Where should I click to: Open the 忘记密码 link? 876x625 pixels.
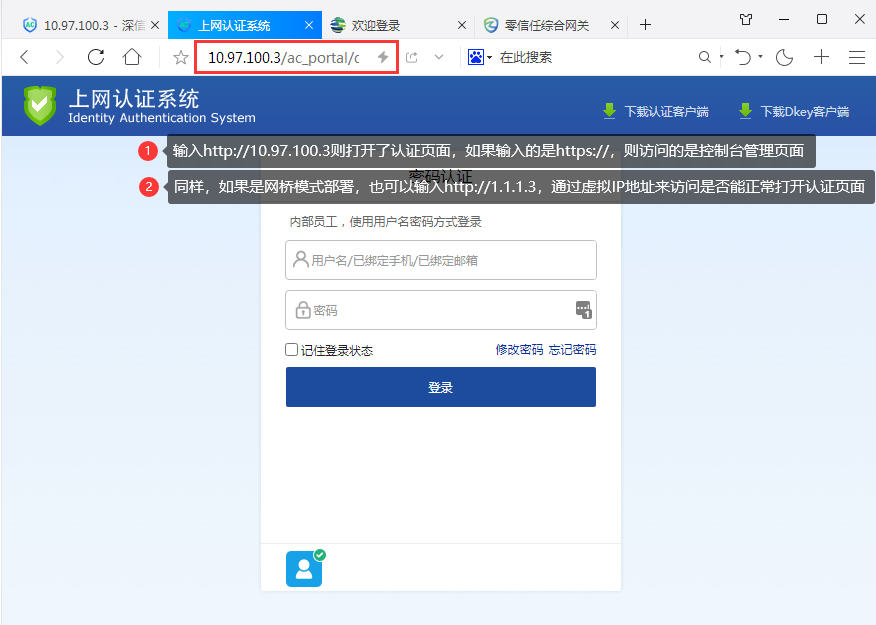pos(572,350)
